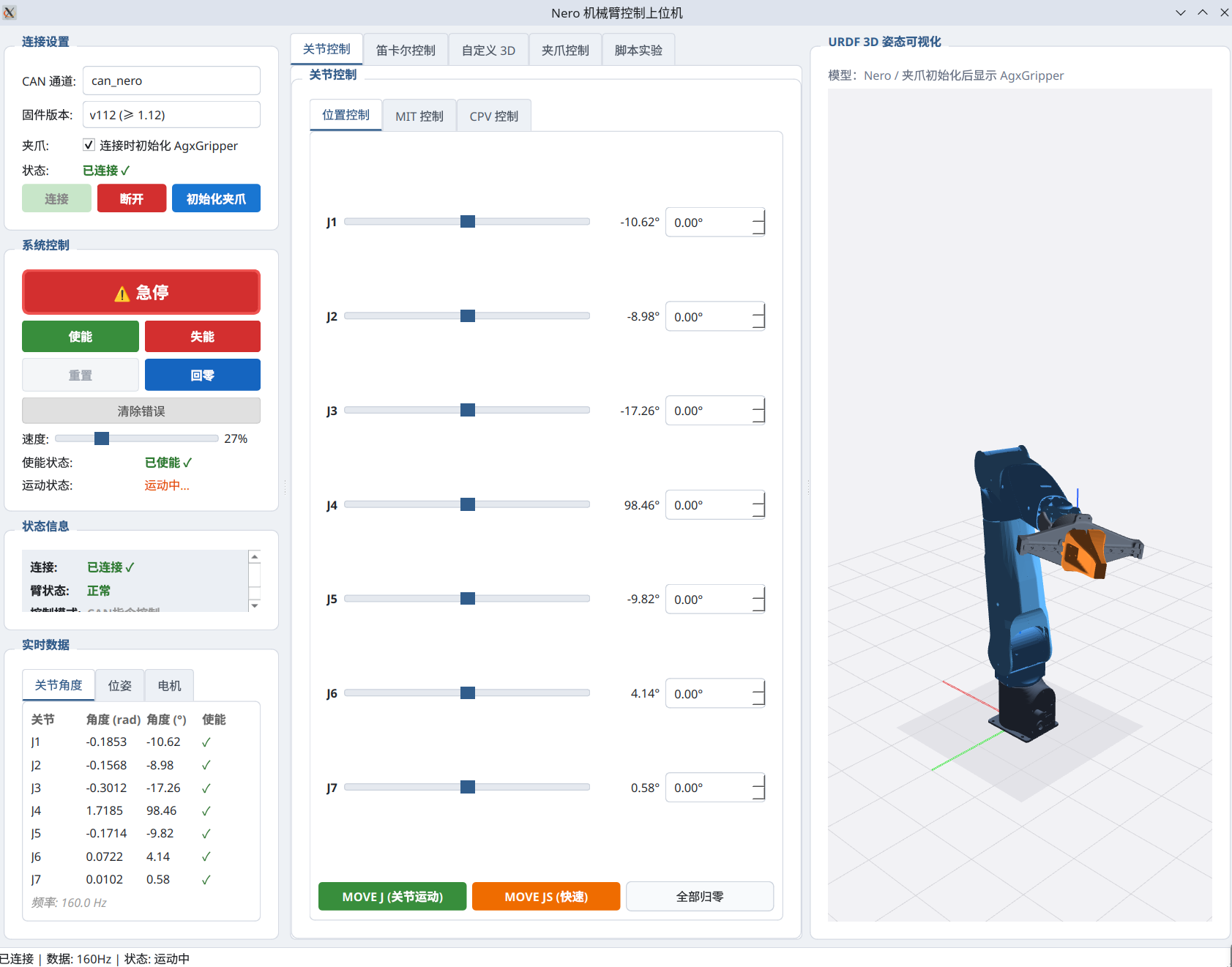Screen dimensions: 1232x967
Task: Open the 脚本实验 tab
Action: tap(638, 50)
